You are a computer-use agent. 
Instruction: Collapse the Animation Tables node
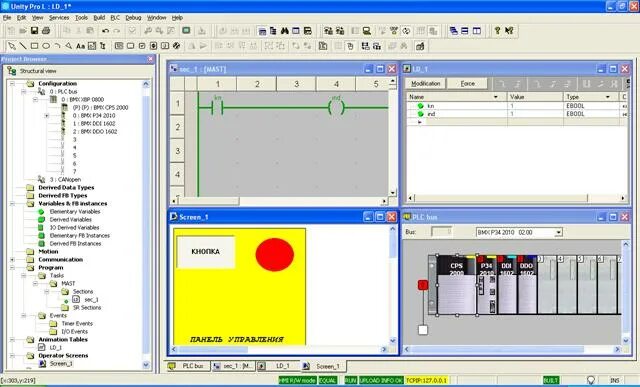pos(12,339)
